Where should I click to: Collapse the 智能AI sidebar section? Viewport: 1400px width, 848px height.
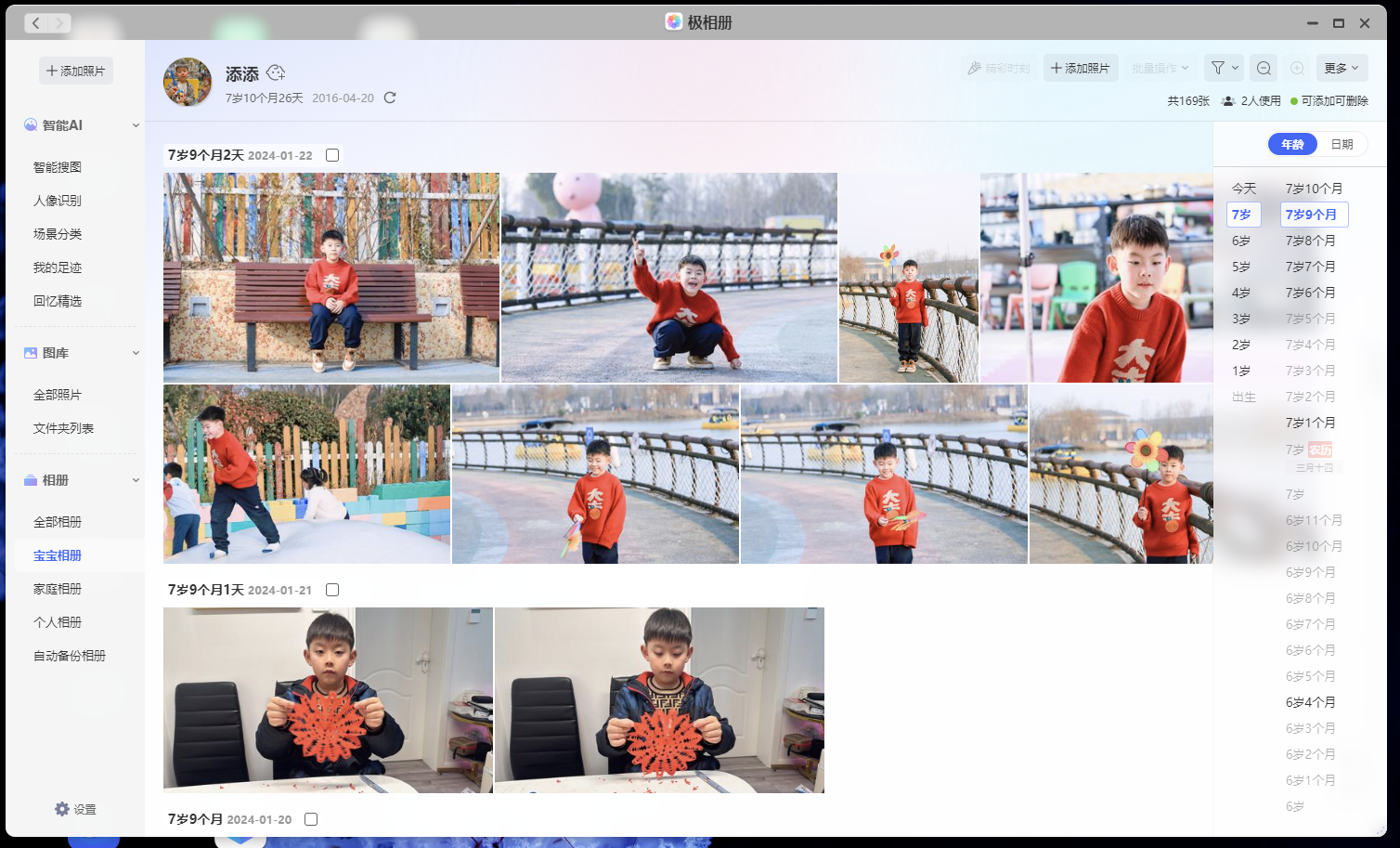136,124
